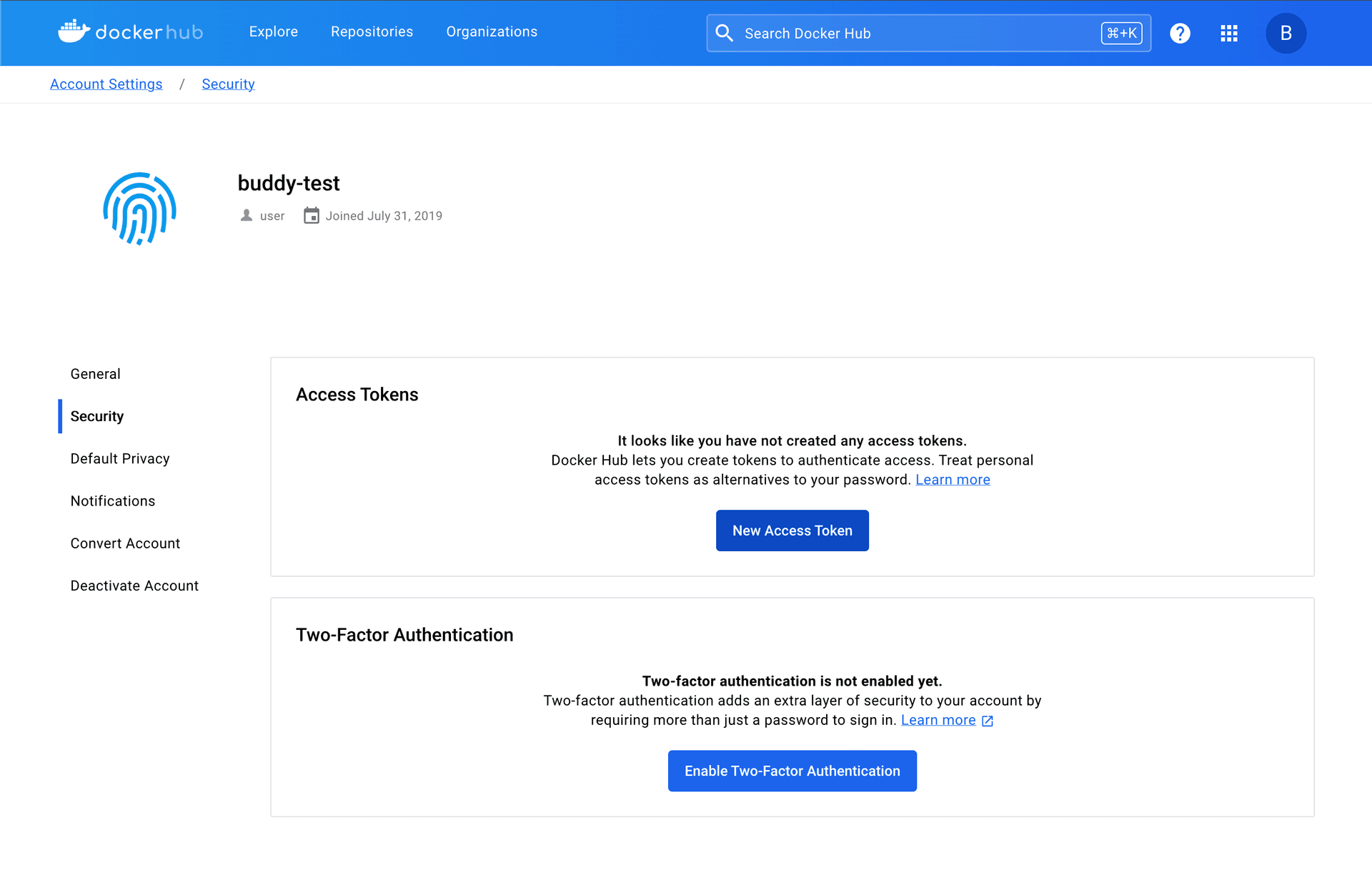Screen dimensions: 1372x878
Task: Open Convert Account settings
Action: pos(125,543)
